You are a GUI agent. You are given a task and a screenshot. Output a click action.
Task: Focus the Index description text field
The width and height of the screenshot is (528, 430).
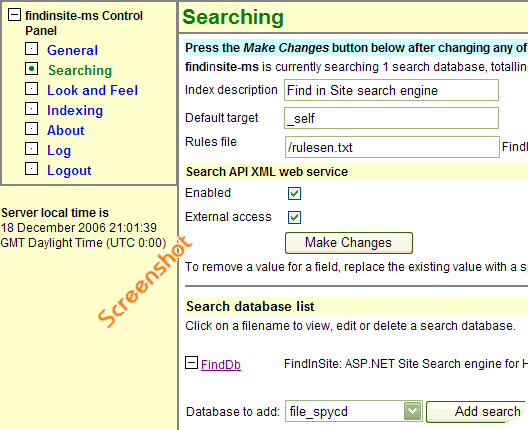coord(391,90)
